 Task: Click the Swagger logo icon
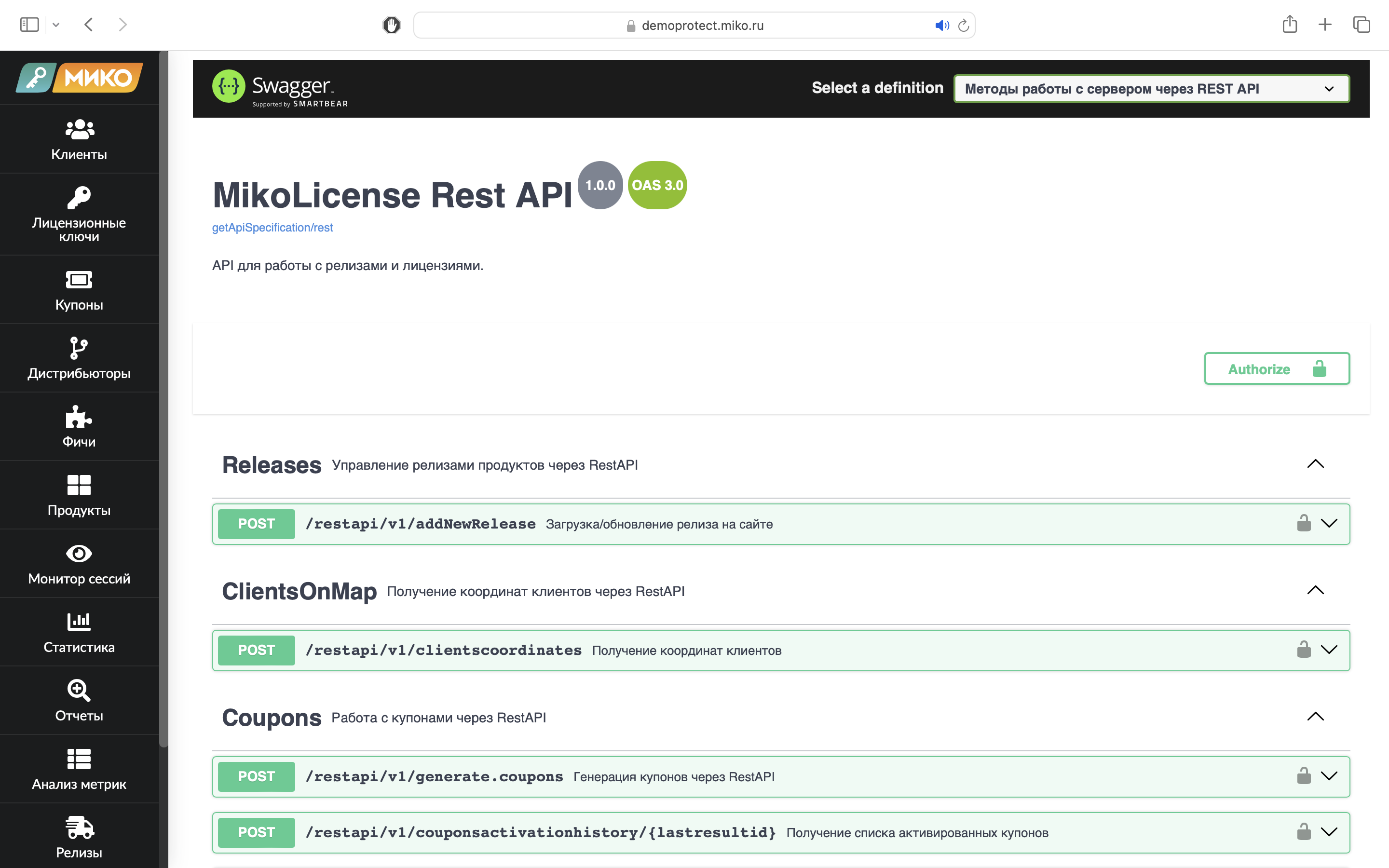point(229,87)
